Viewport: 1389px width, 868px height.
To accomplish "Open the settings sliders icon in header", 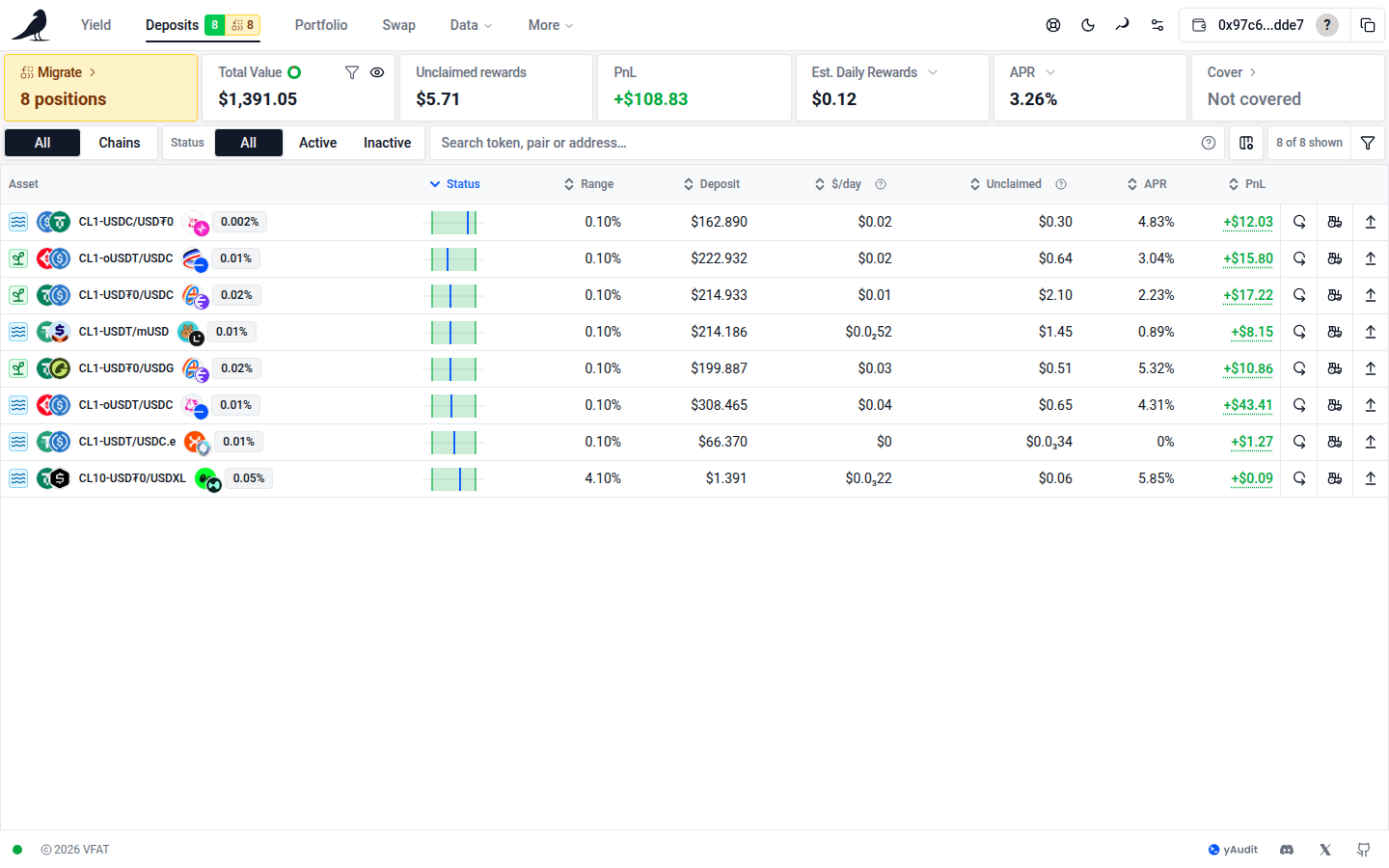I will click(x=1157, y=25).
